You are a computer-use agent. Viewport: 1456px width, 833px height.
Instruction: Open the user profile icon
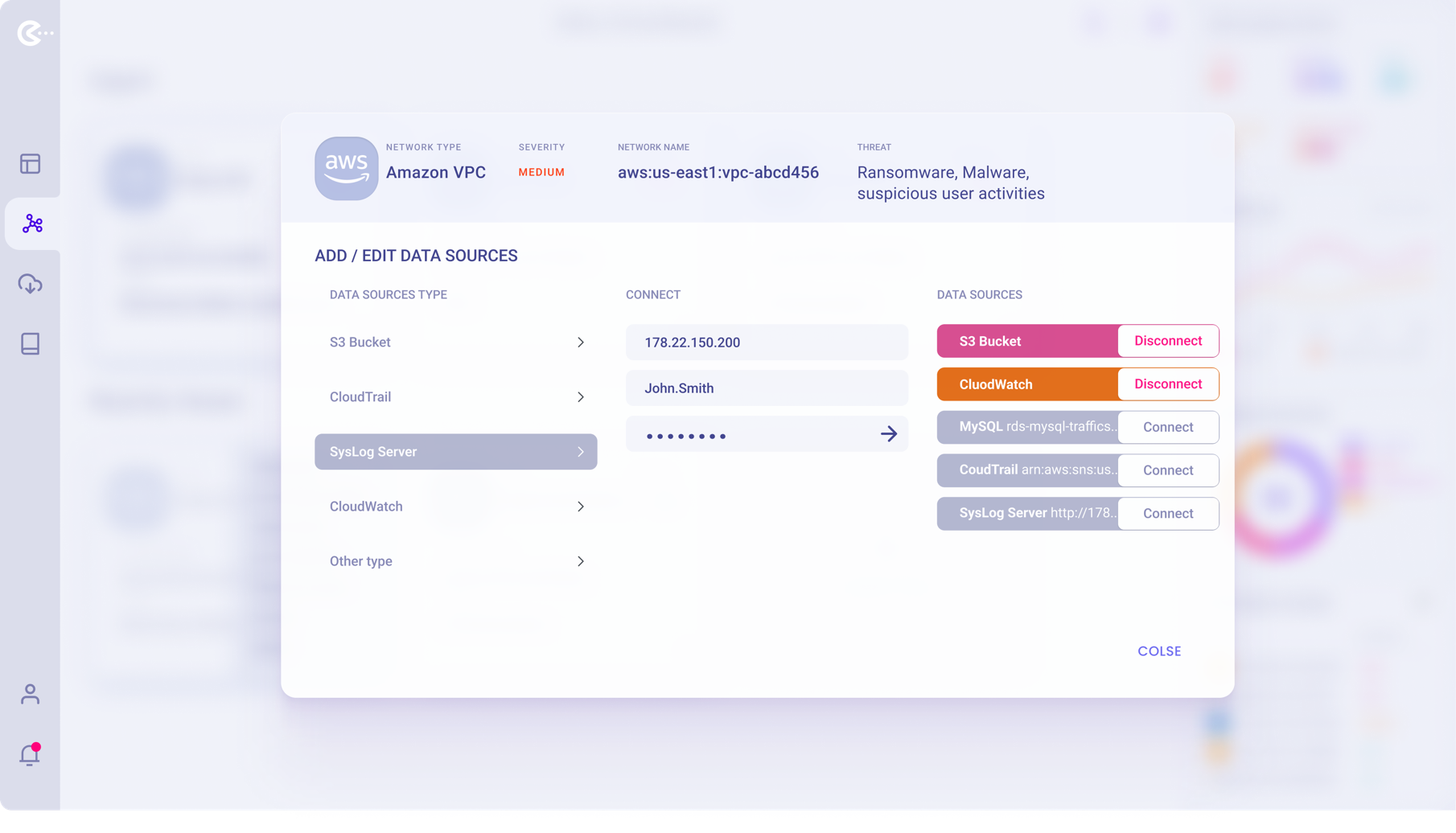tap(31, 694)
